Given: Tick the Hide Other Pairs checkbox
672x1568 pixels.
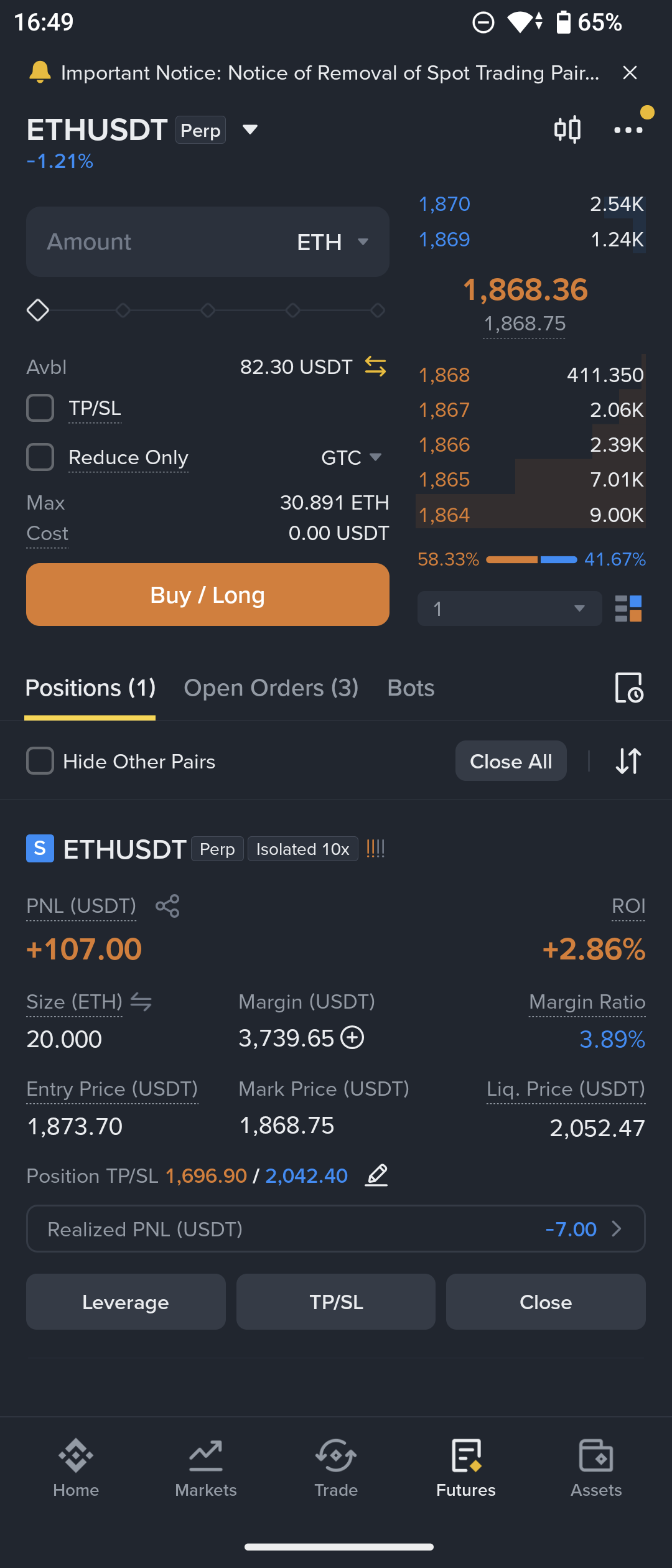Looking at the screenshot, I should click(40, 761).
